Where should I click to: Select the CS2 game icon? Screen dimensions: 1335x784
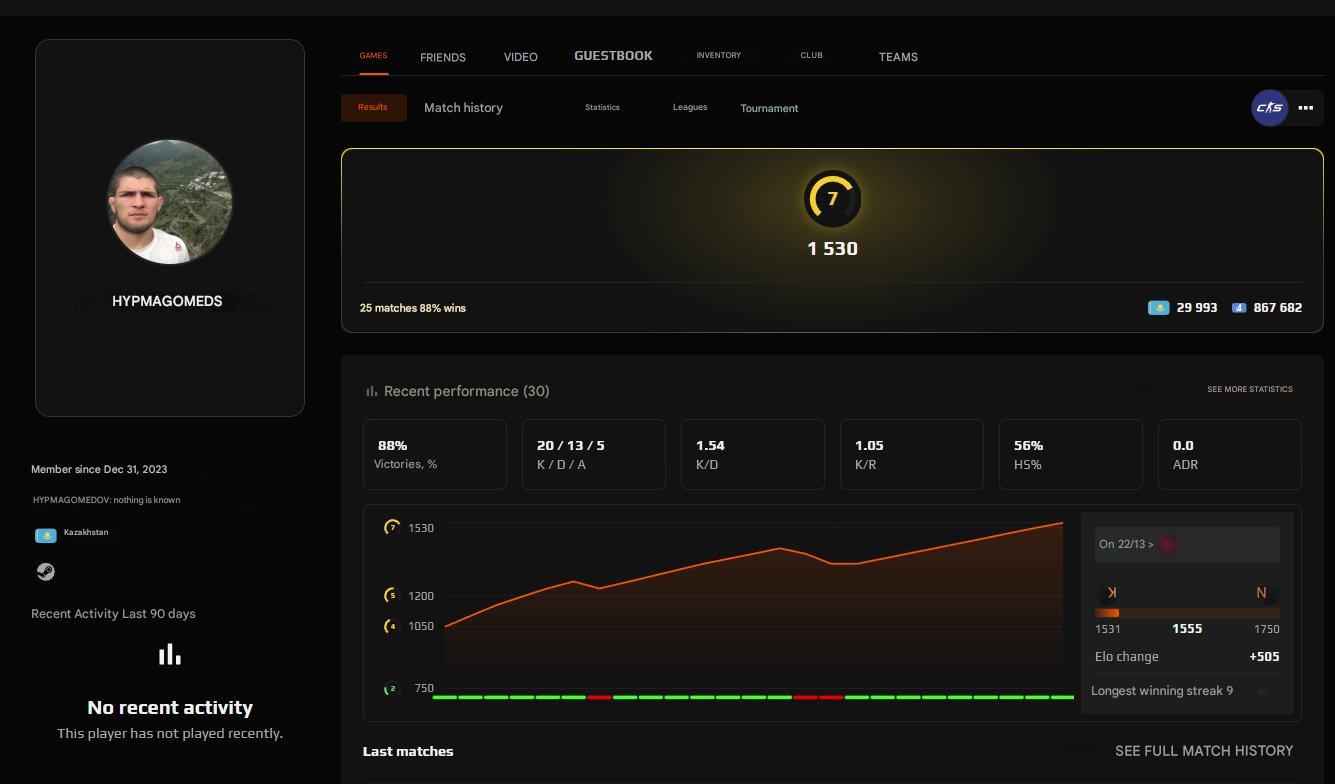tap(1268, 107)
